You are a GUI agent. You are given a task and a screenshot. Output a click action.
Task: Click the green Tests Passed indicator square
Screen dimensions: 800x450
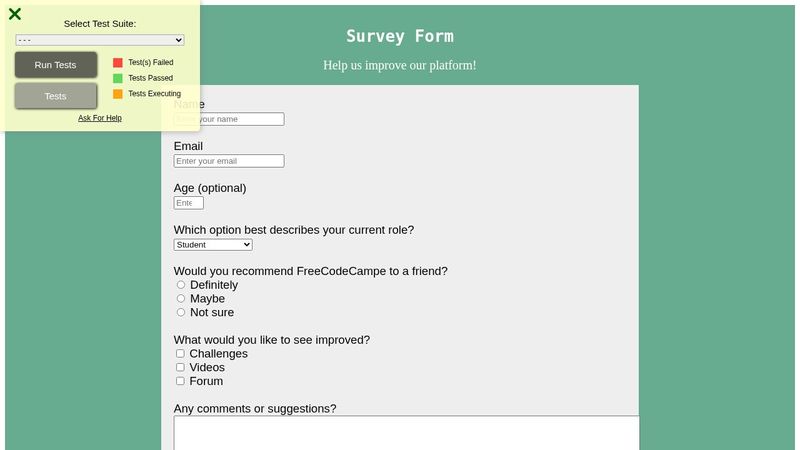tap(118, 78)
